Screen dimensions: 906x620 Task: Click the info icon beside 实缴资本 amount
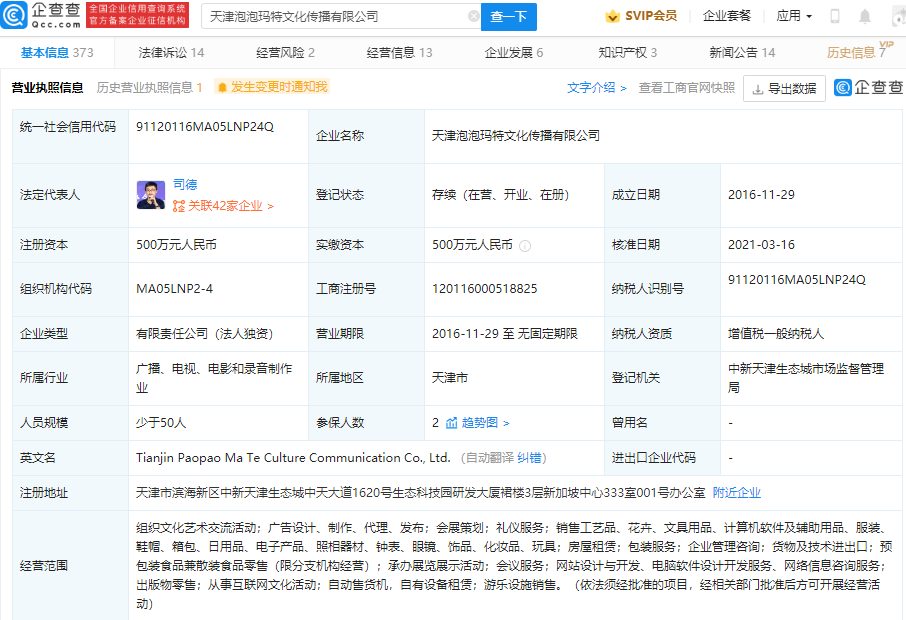click(525, 245)
